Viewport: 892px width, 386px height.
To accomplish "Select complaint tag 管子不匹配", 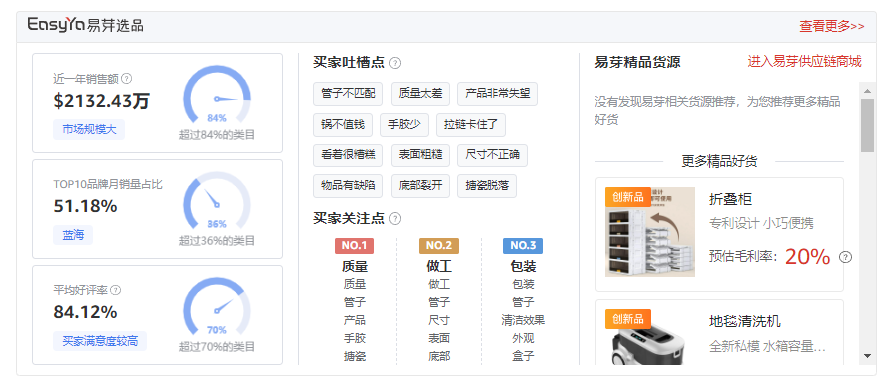I will click(x=348, y=94).
